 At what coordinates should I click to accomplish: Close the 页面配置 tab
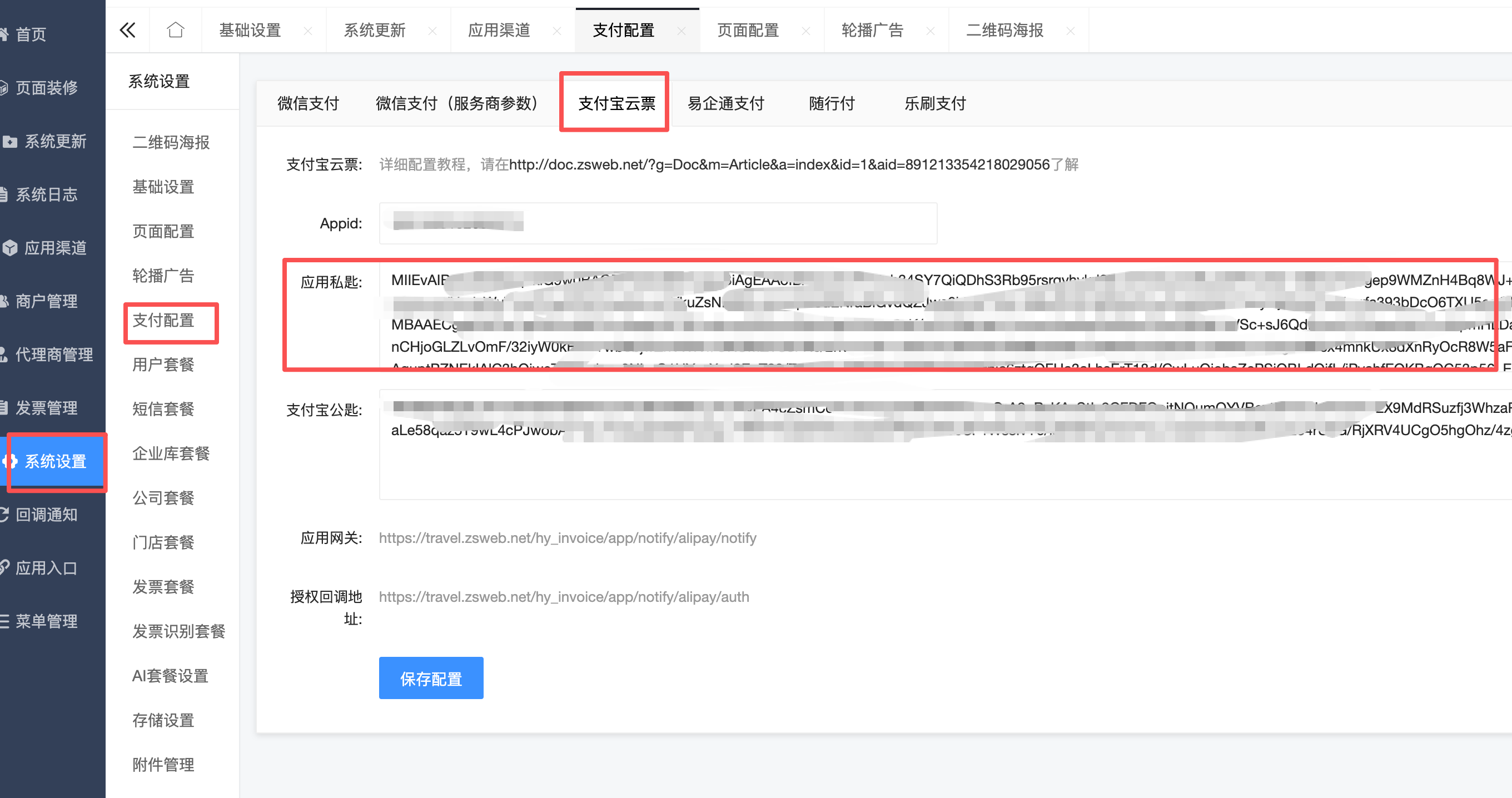[806, 31]
